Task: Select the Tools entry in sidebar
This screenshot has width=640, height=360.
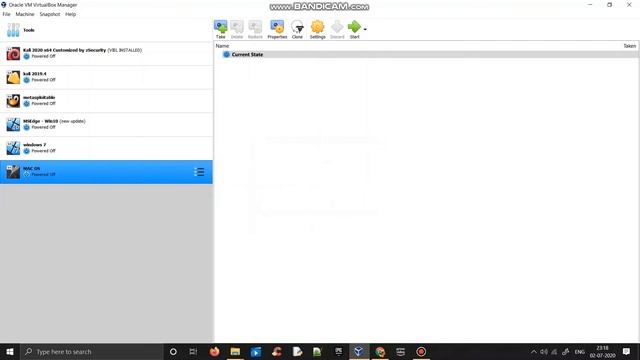Action: 106,30
